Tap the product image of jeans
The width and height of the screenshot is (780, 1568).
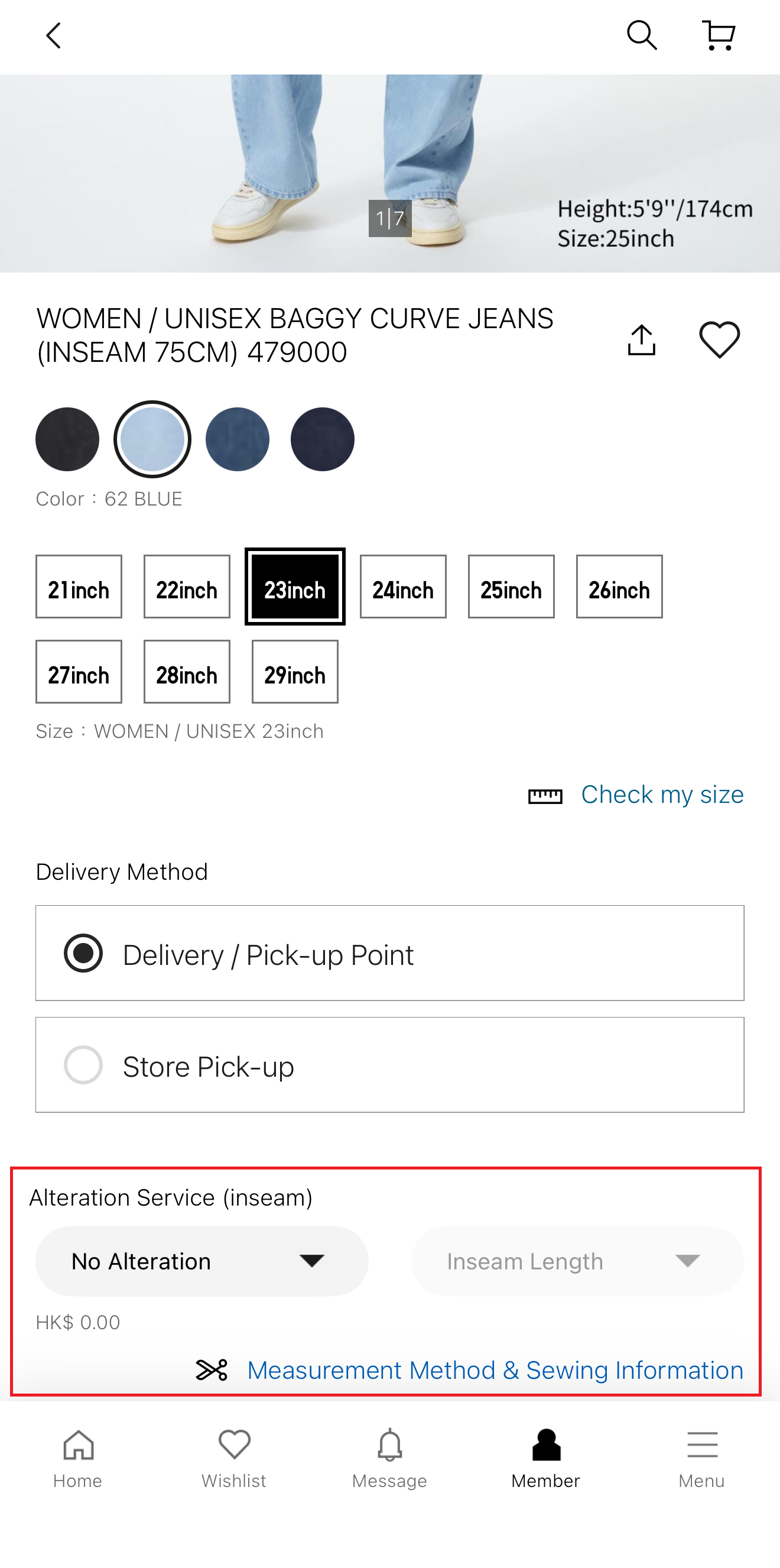click(x=389, y=173)
